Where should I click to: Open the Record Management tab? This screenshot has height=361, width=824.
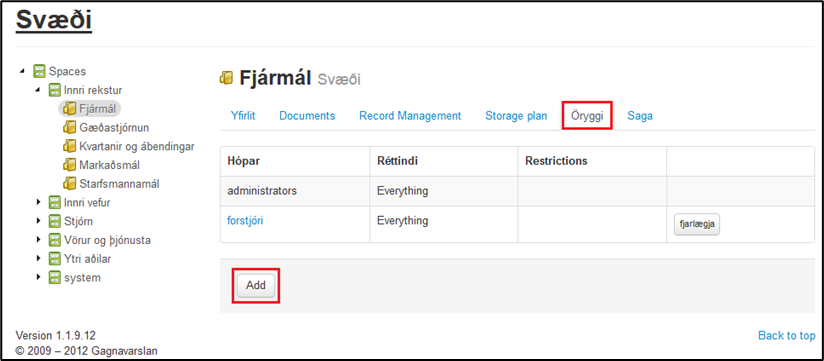(410, 116)
